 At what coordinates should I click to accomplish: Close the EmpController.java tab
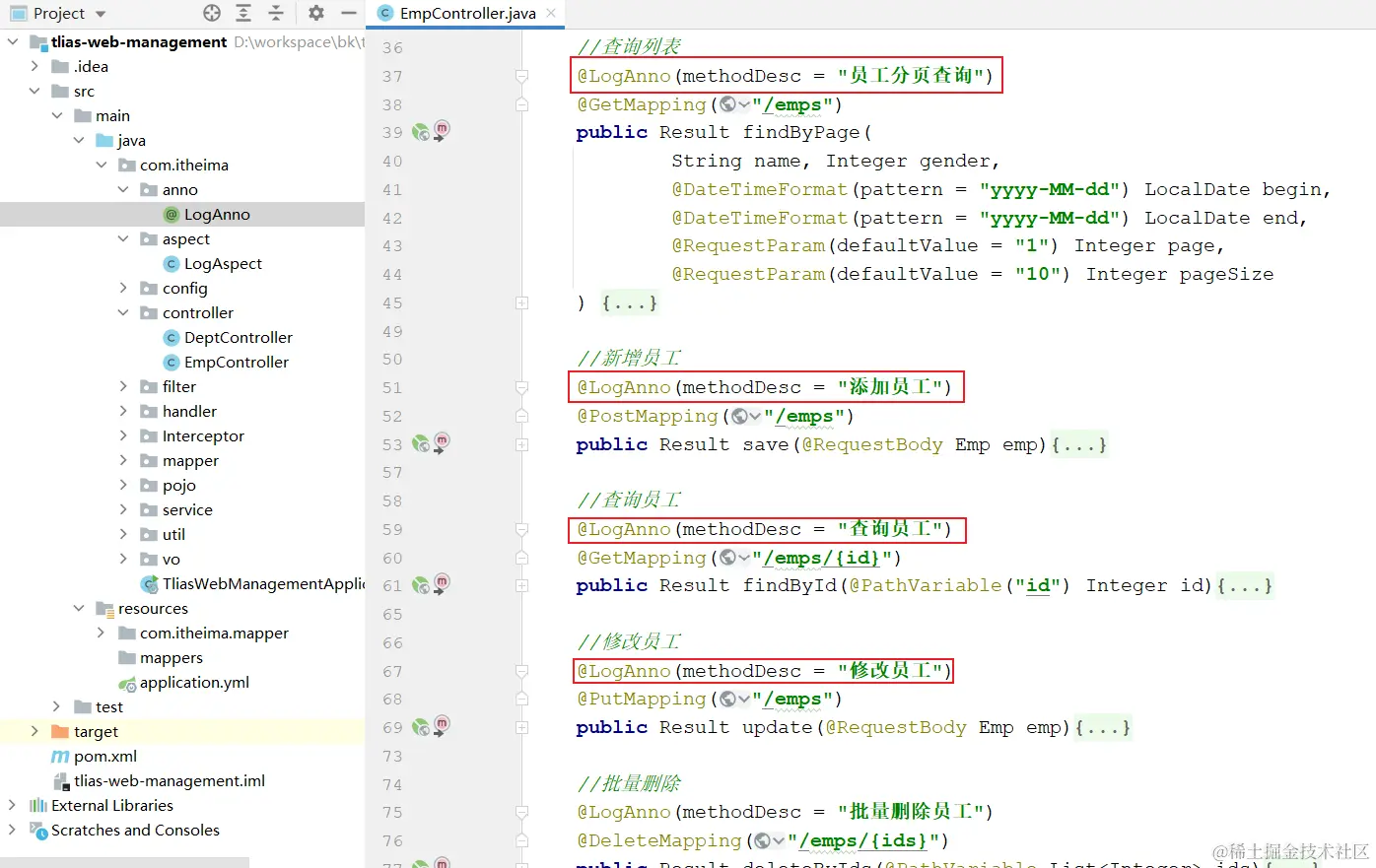[551, 13]
